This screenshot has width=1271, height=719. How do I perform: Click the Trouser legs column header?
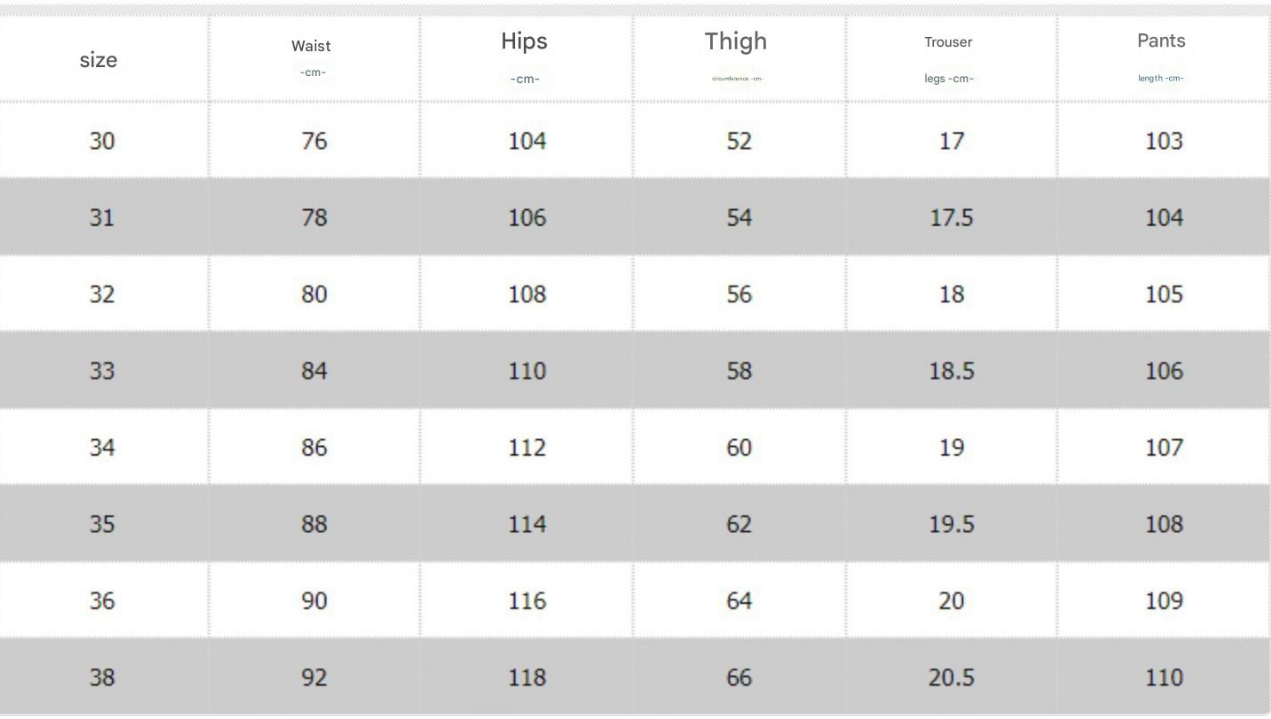click(x=949, y=59)
